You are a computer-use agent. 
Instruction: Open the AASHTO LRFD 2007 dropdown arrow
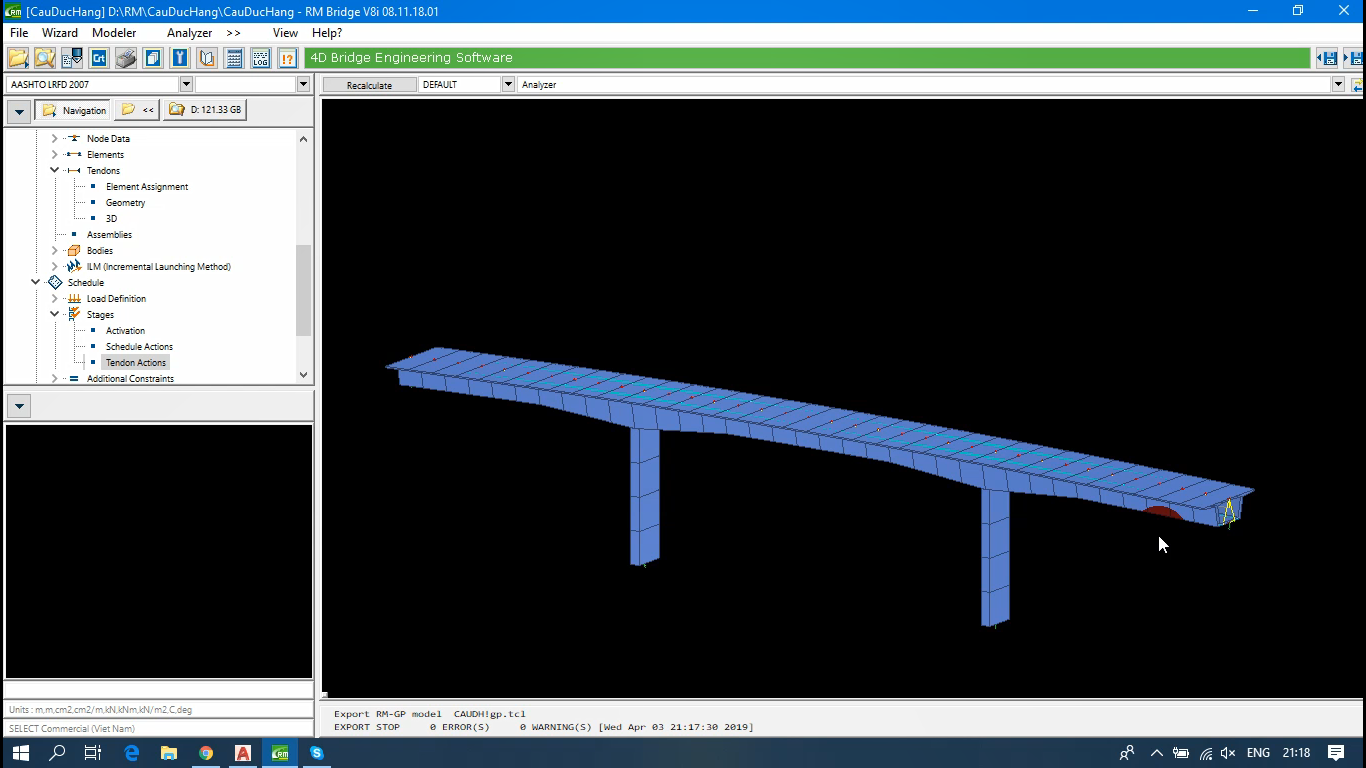click(186, 85)
